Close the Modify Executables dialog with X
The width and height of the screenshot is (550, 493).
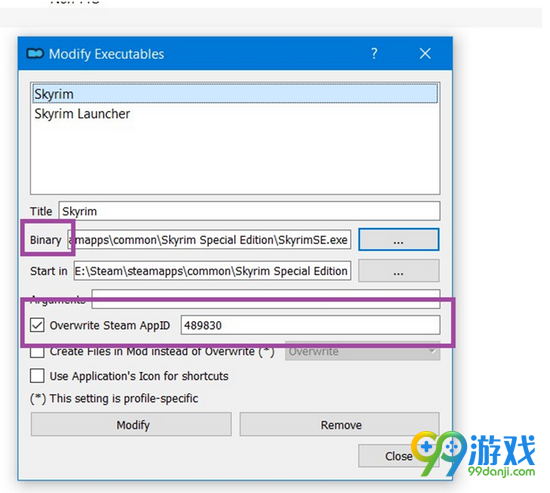(425, 54)
